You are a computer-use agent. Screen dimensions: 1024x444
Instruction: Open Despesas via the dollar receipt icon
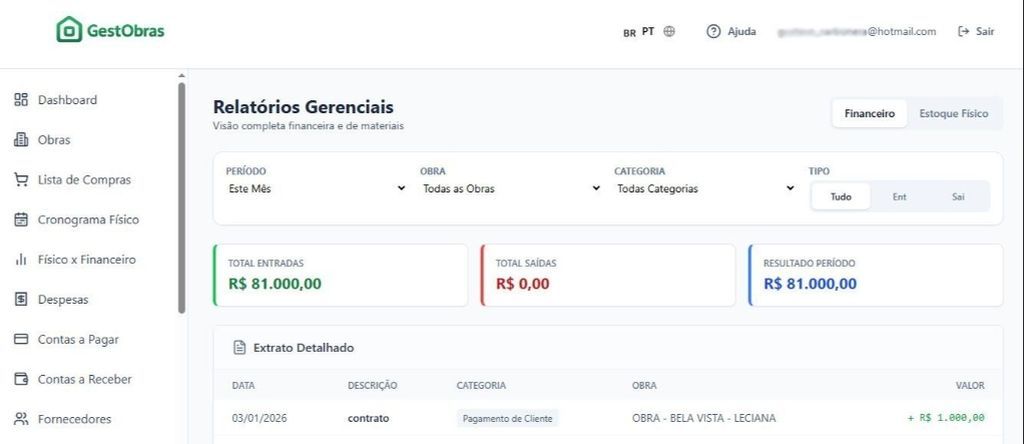point(20,299)
